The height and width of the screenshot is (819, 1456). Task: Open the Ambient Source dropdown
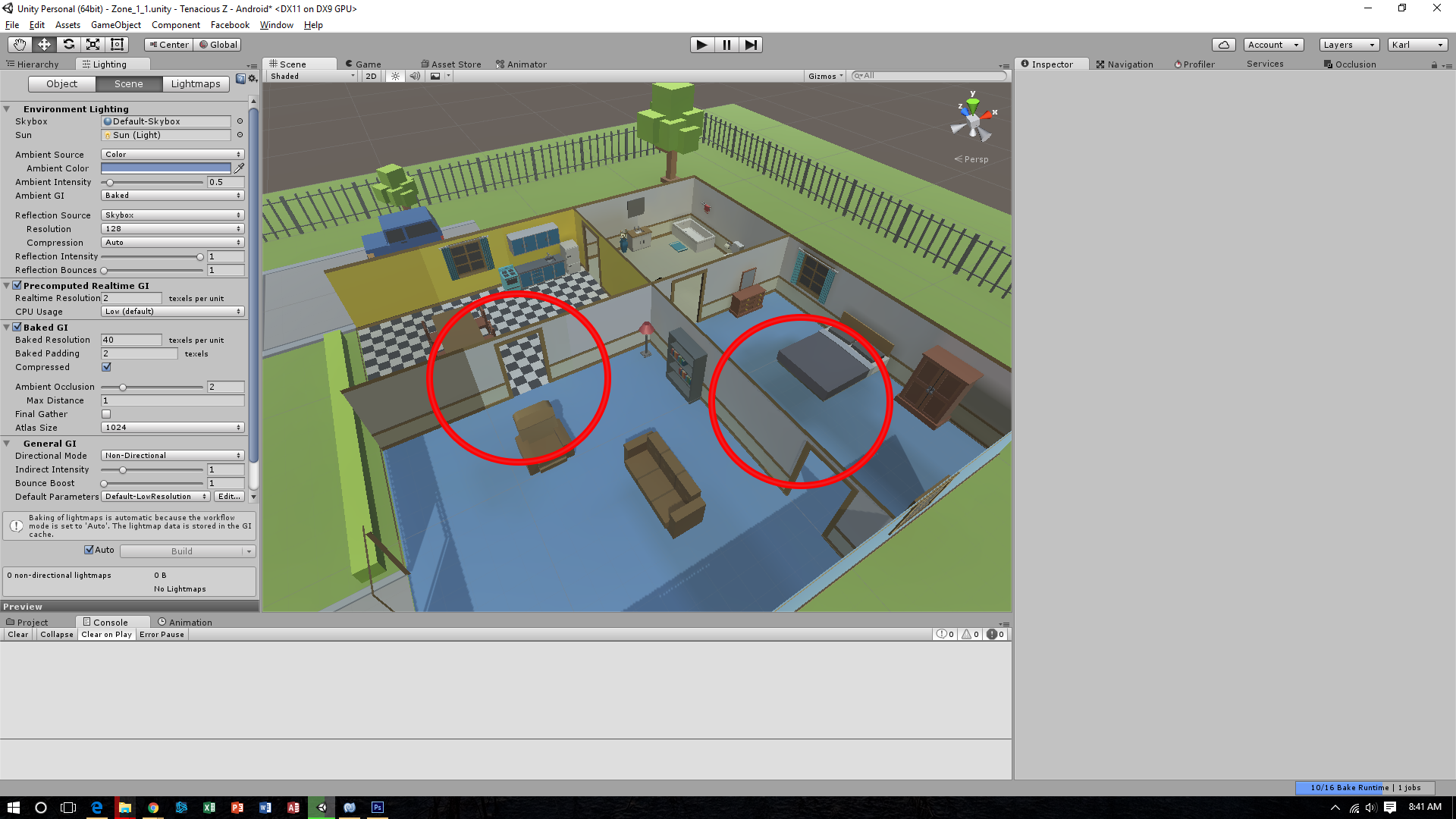(172, 155)
